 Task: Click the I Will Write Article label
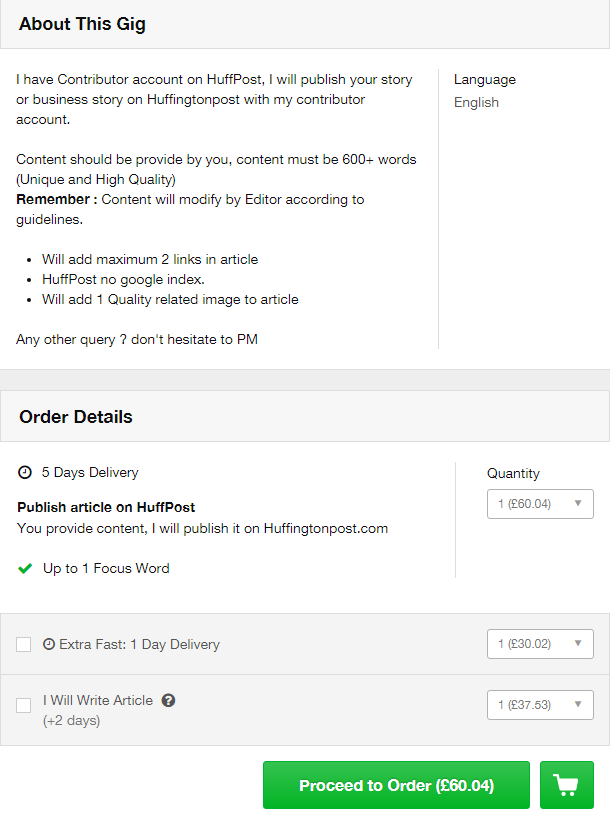pyautogui.click(x=98, y=700)
